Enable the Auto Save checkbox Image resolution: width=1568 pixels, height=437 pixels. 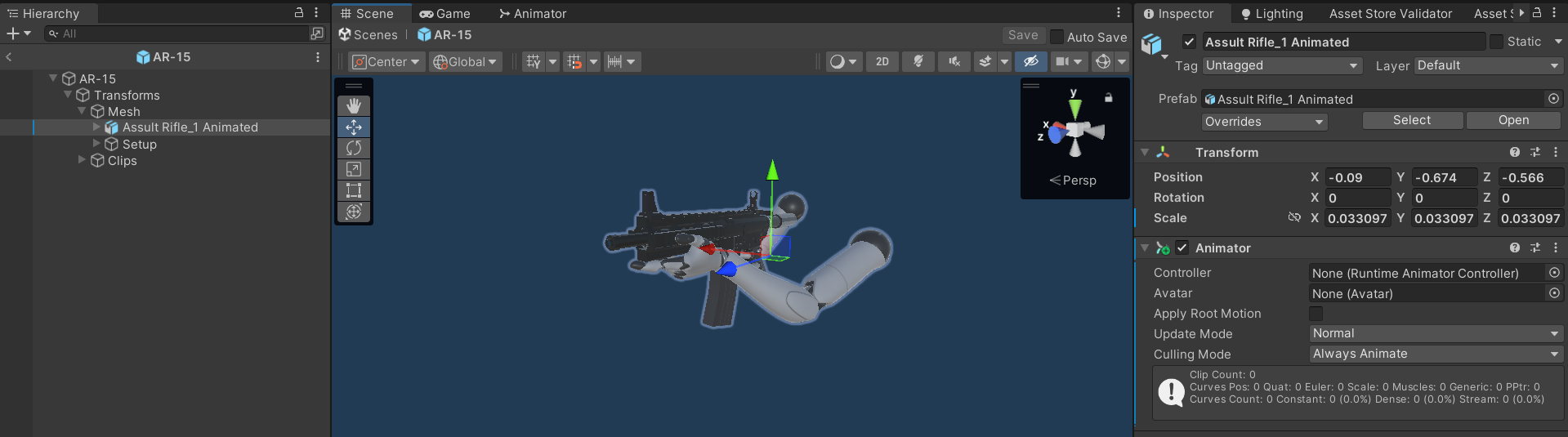pos(1057,37)
